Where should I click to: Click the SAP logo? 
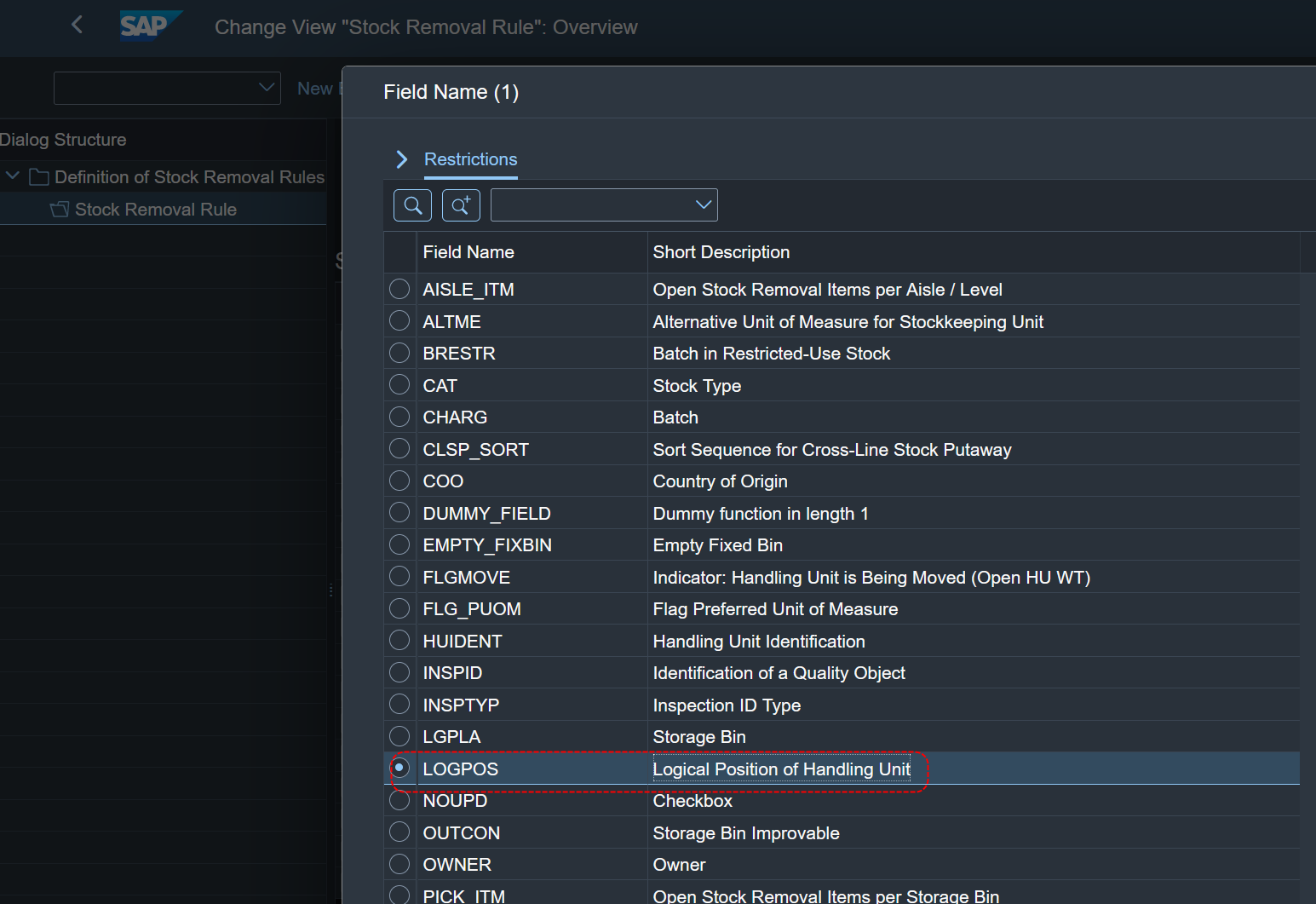point(148,26)
